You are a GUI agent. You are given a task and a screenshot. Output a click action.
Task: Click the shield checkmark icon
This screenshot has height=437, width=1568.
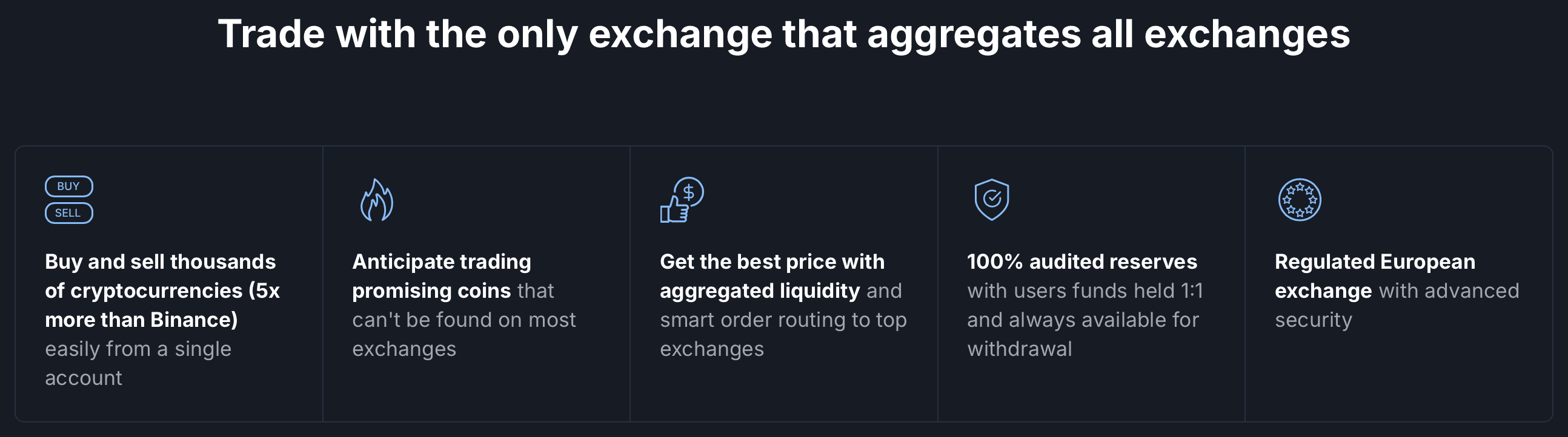[x=992, y=199]
